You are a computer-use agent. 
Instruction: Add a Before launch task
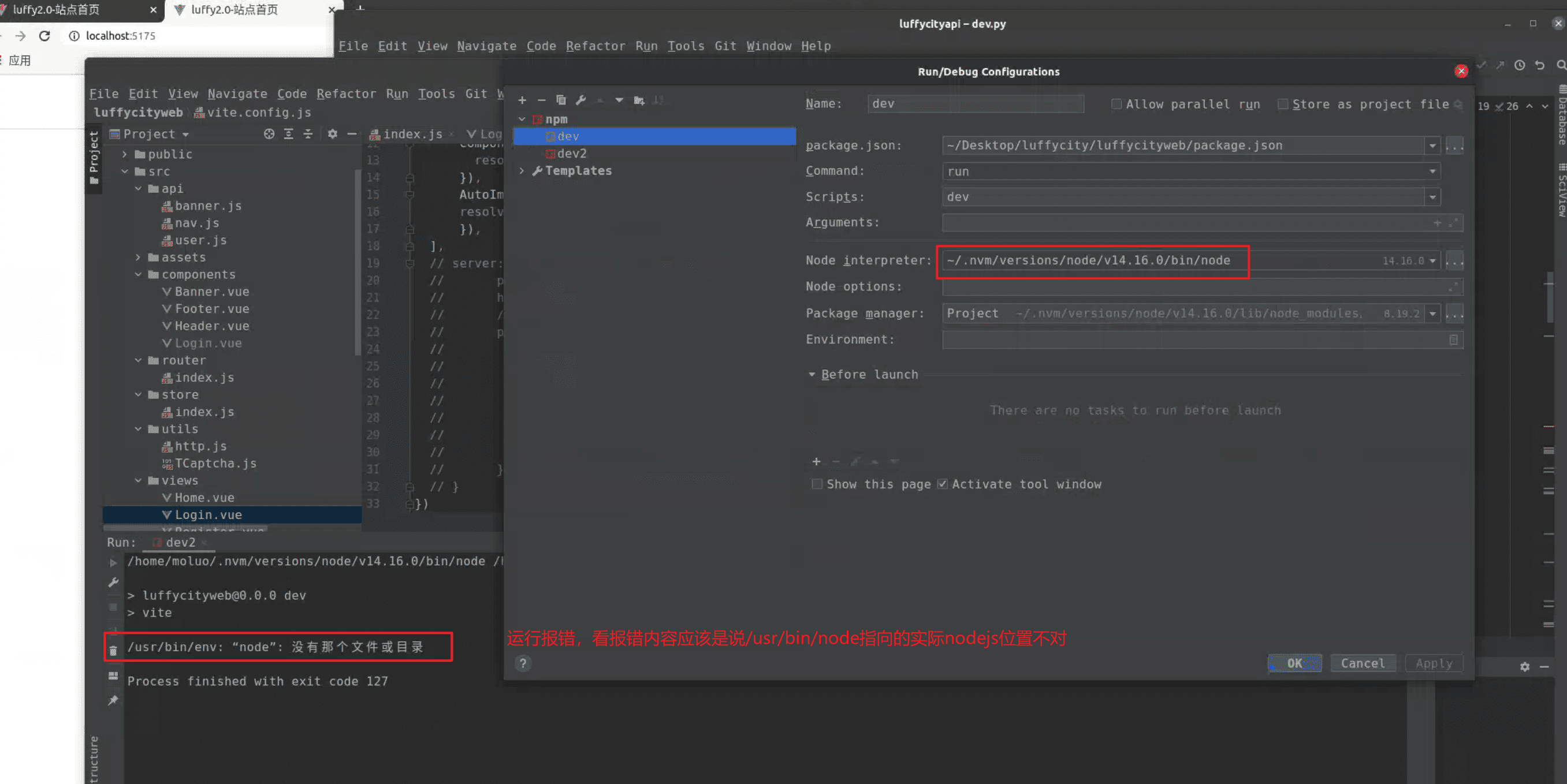tap(816, 462)
